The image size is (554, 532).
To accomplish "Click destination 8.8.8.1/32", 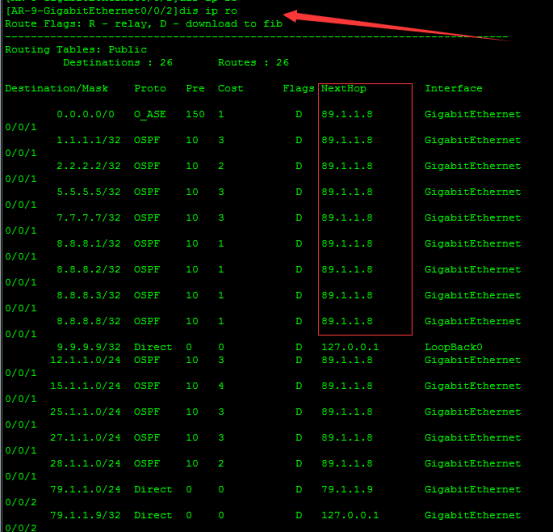I will 89,243.
